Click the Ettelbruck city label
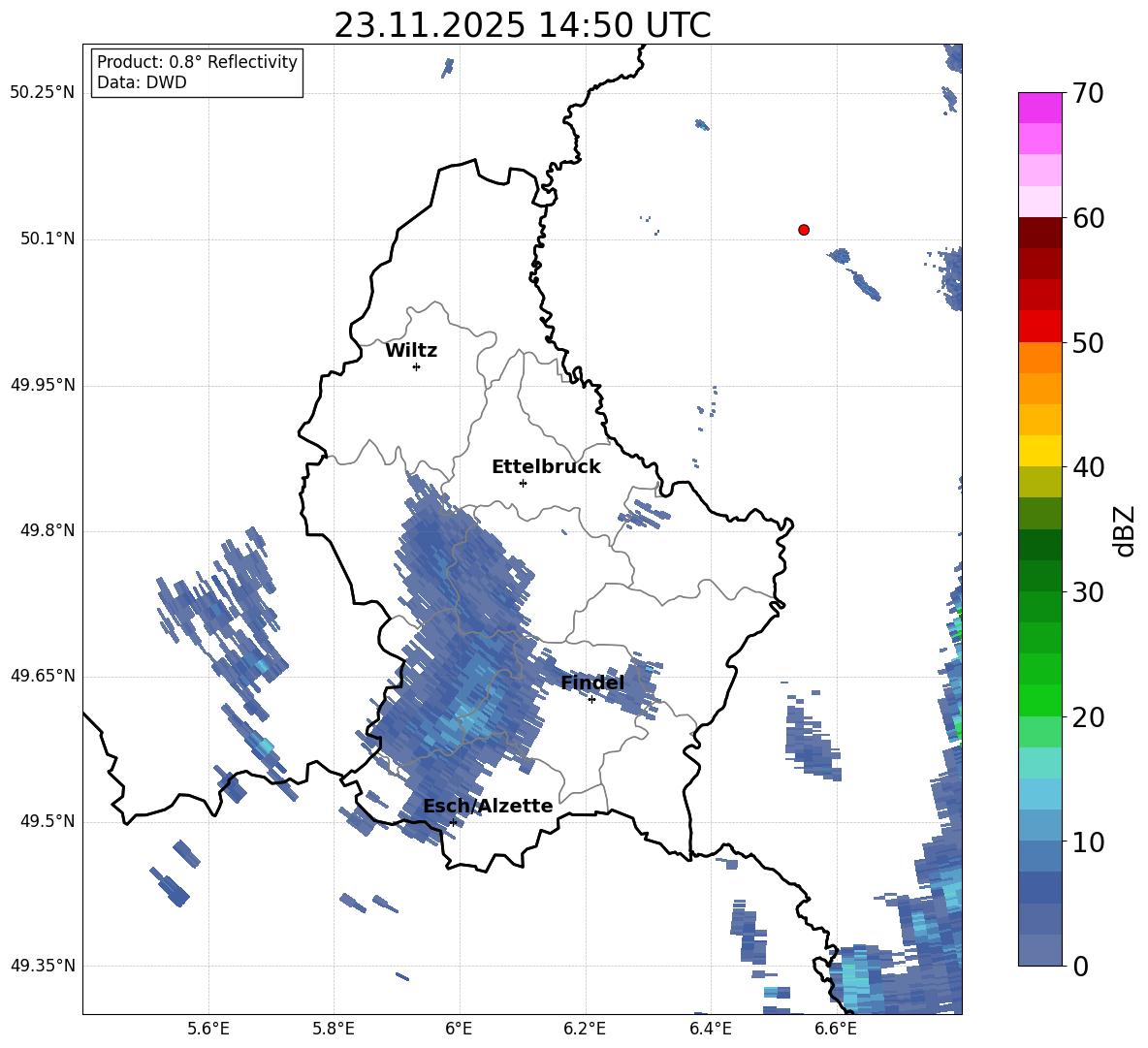 pos(546,467)
